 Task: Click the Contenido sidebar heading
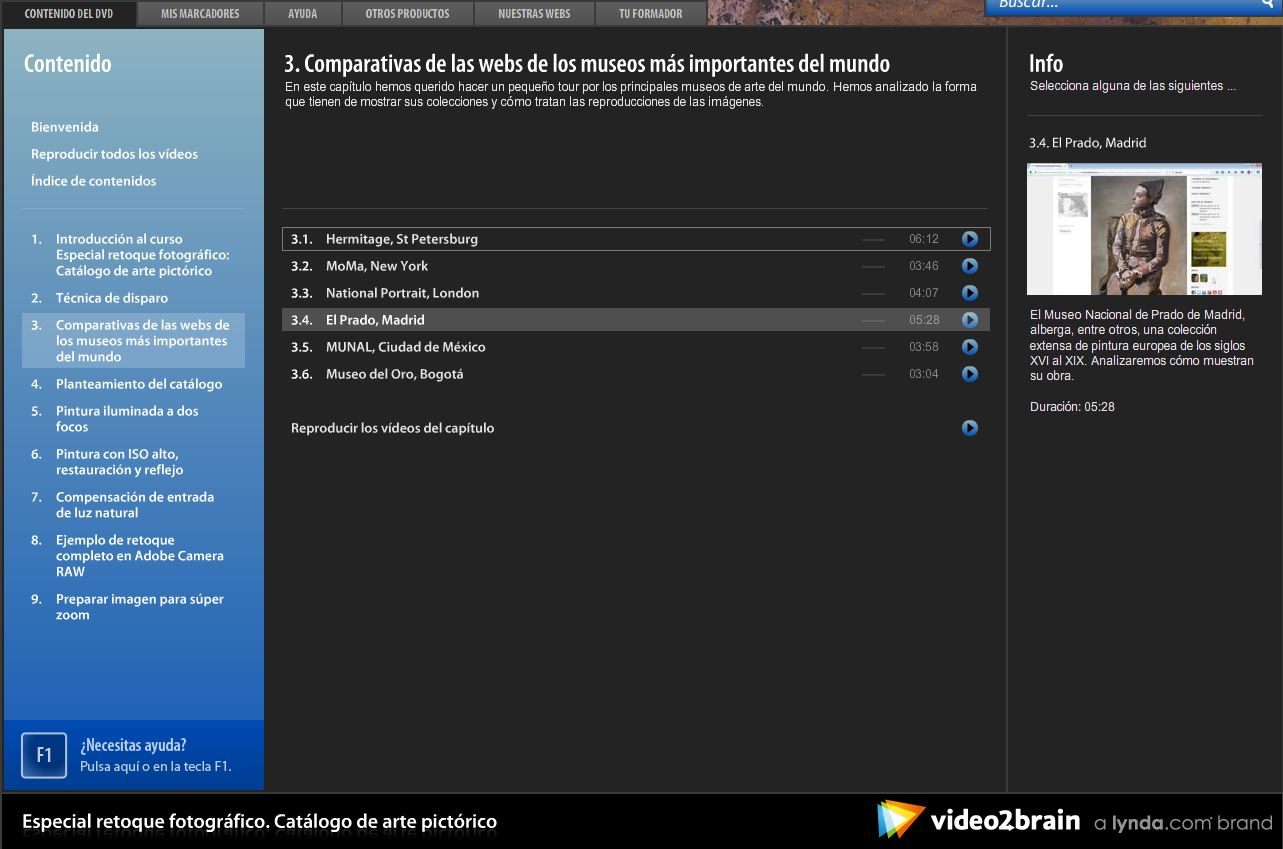68,63
